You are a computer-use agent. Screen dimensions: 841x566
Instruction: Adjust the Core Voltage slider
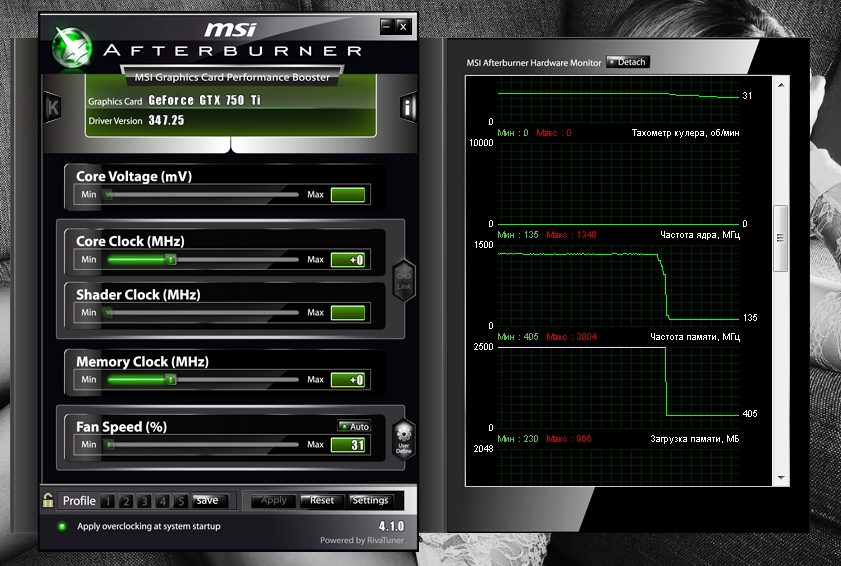click(x=202, y=195)
